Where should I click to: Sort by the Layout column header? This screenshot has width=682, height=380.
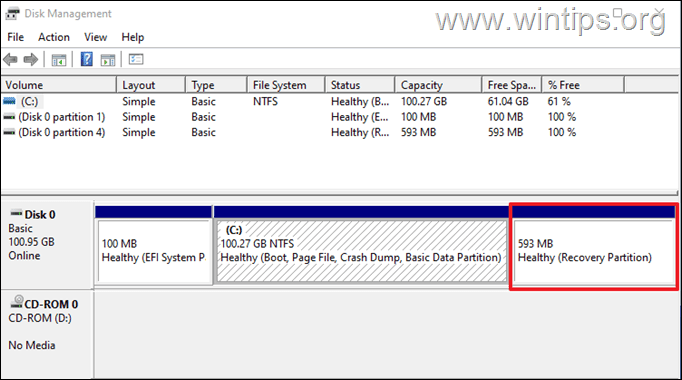[151, 85]
